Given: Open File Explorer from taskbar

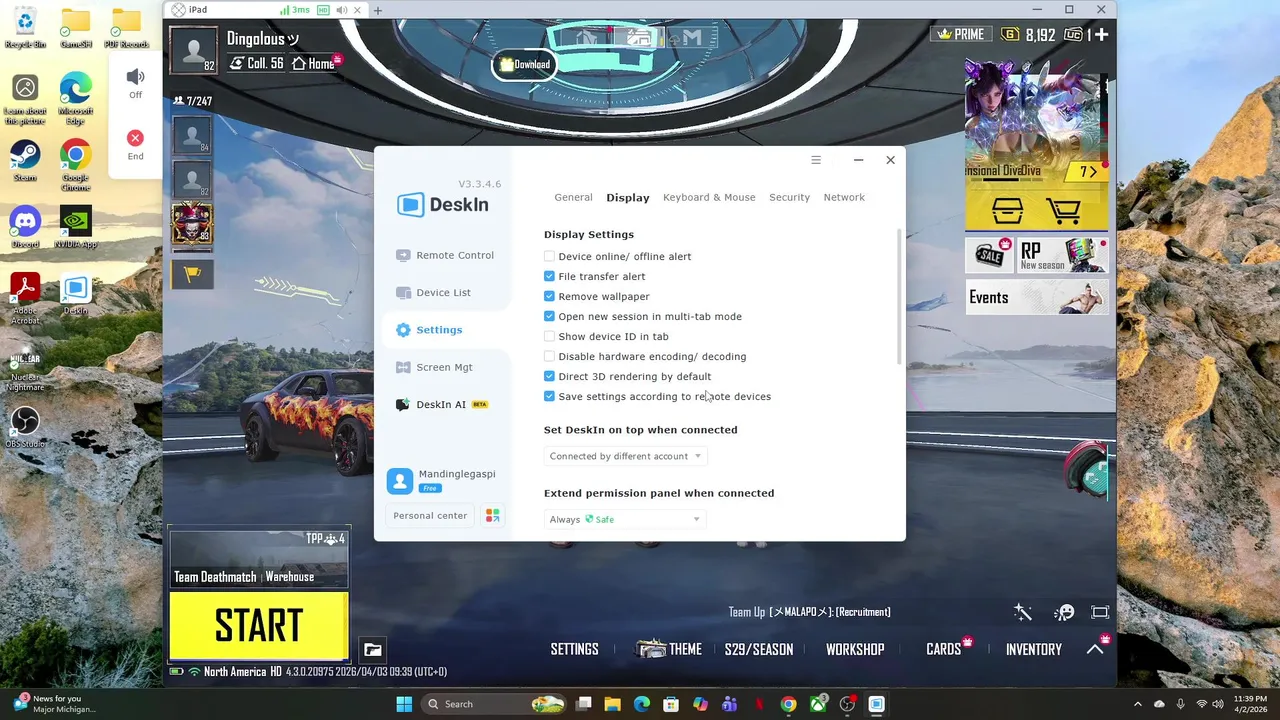Looking at the screenshot, I should [613, 704].
